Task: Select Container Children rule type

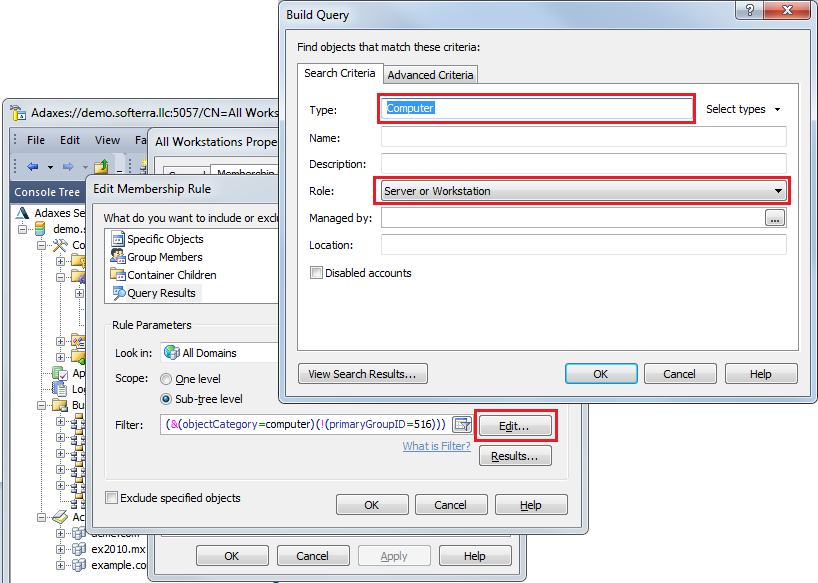Action: [163, 275]
